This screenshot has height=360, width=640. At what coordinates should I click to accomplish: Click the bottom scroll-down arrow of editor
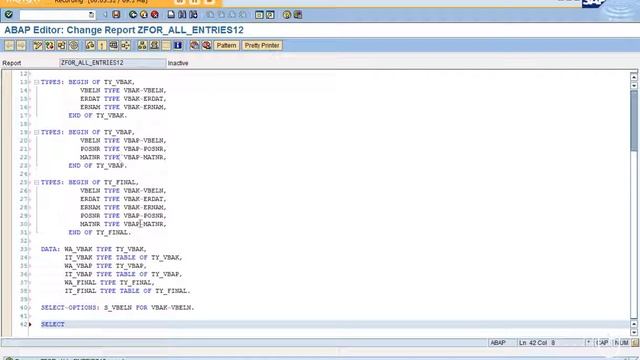coord(634,332)
